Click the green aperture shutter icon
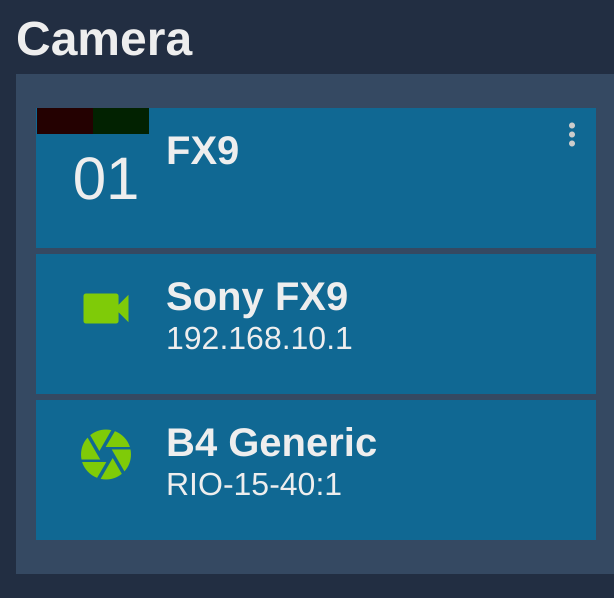The height and width of the screenshot is (598, 614). tap(106, 454)
